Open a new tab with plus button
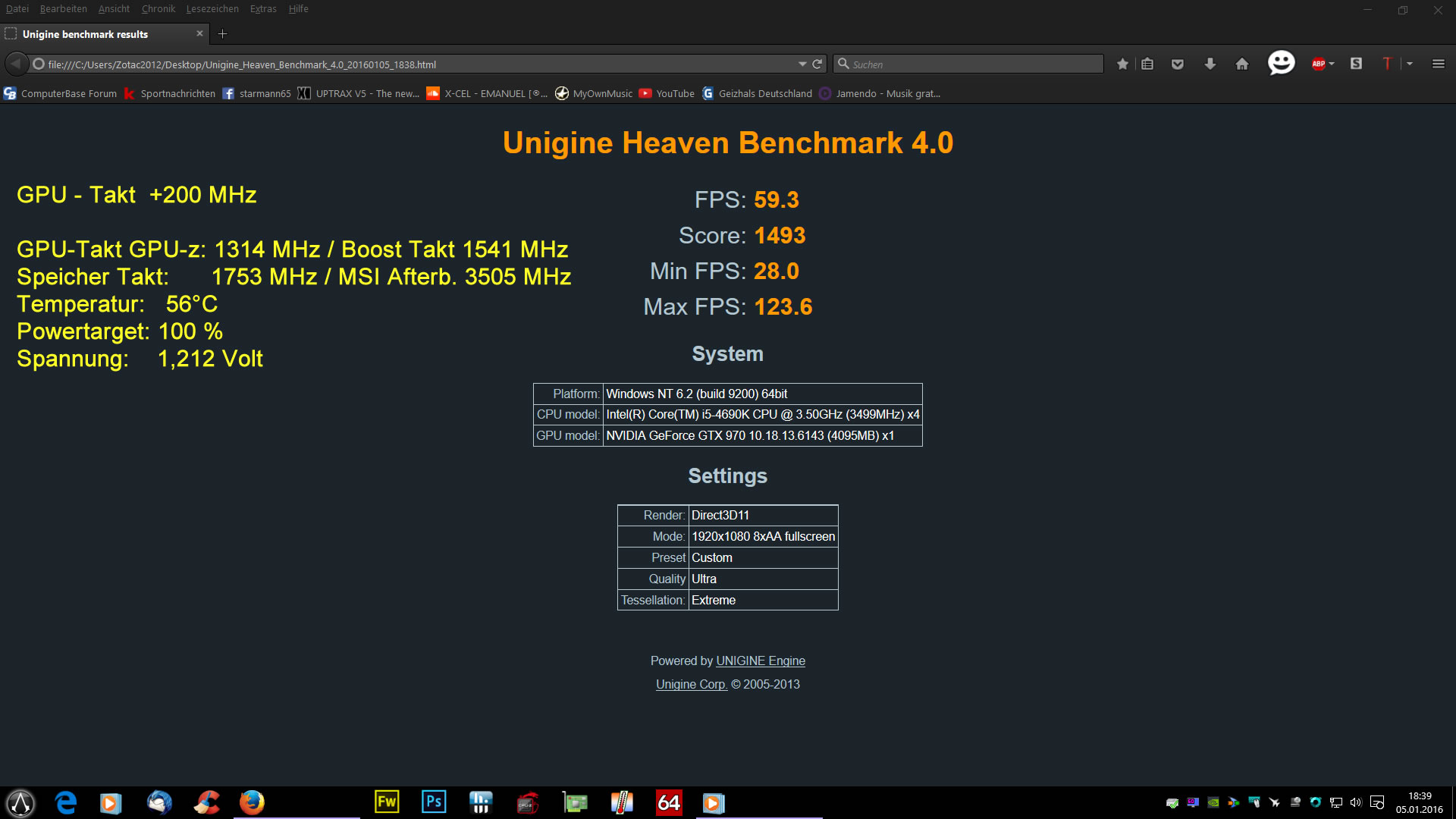Screen dimensions: 1456x819 [222, 33]
